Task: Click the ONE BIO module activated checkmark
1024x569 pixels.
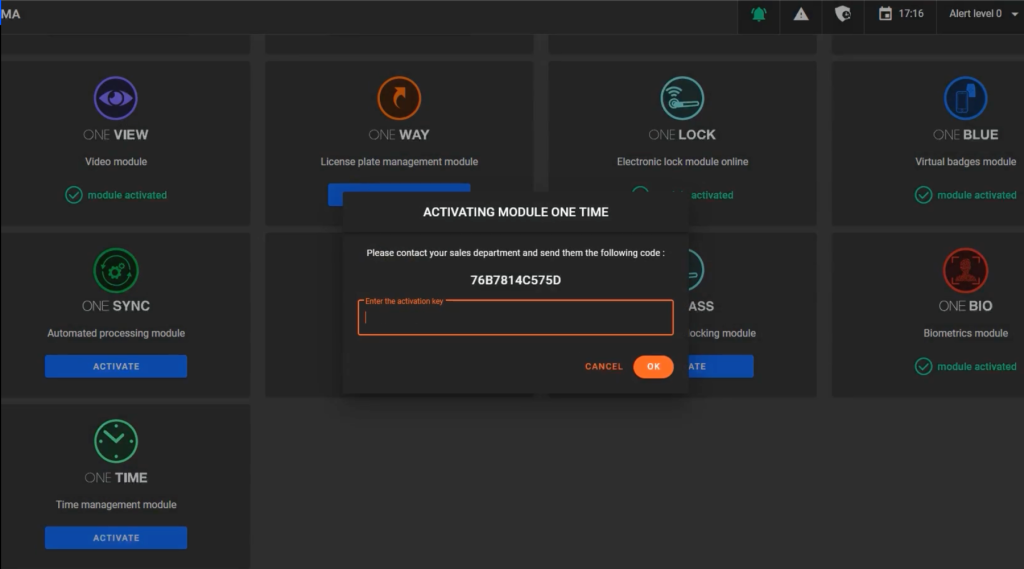Action: pos(923,366)
